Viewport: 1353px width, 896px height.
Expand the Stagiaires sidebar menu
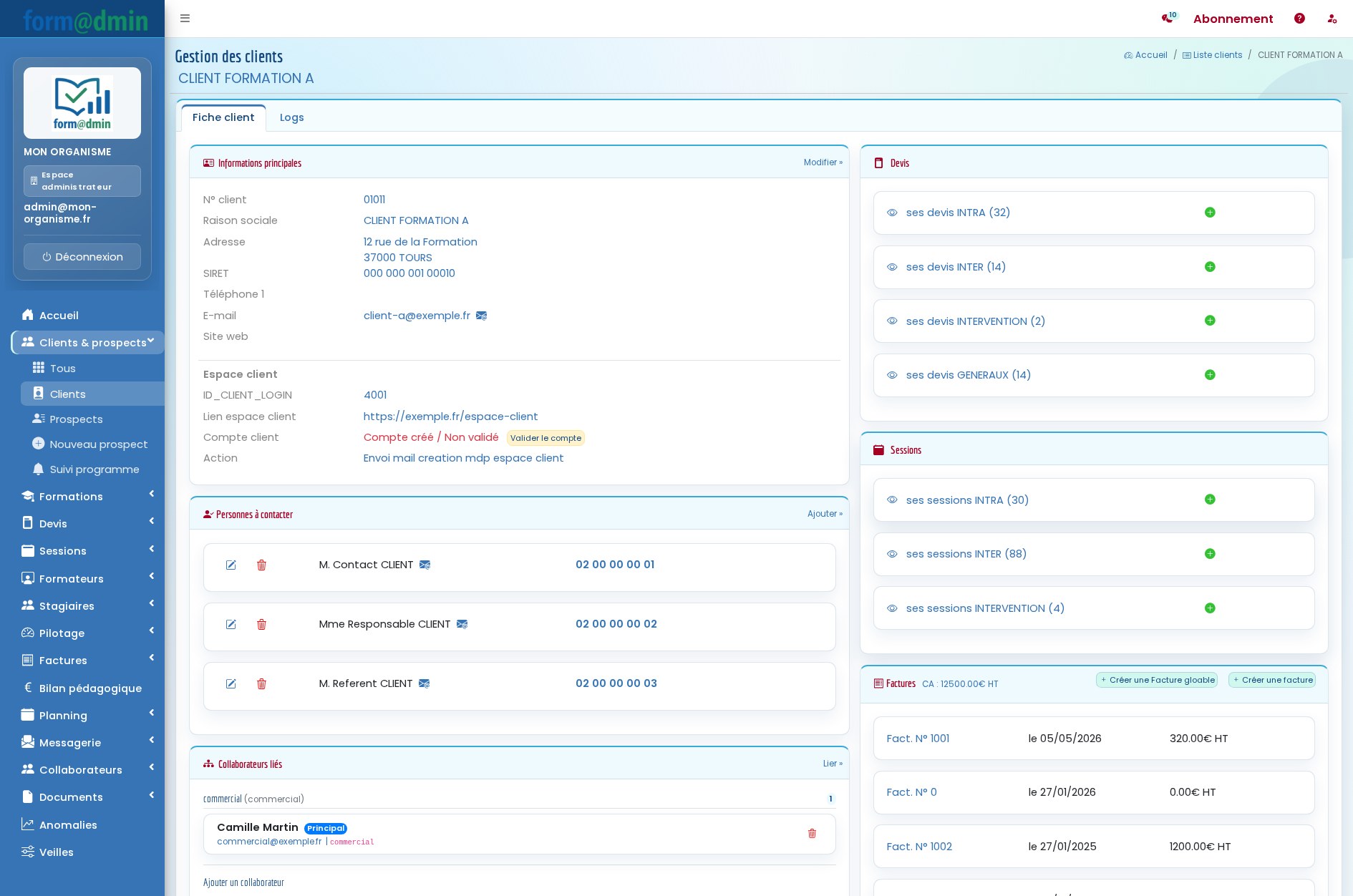88,606
